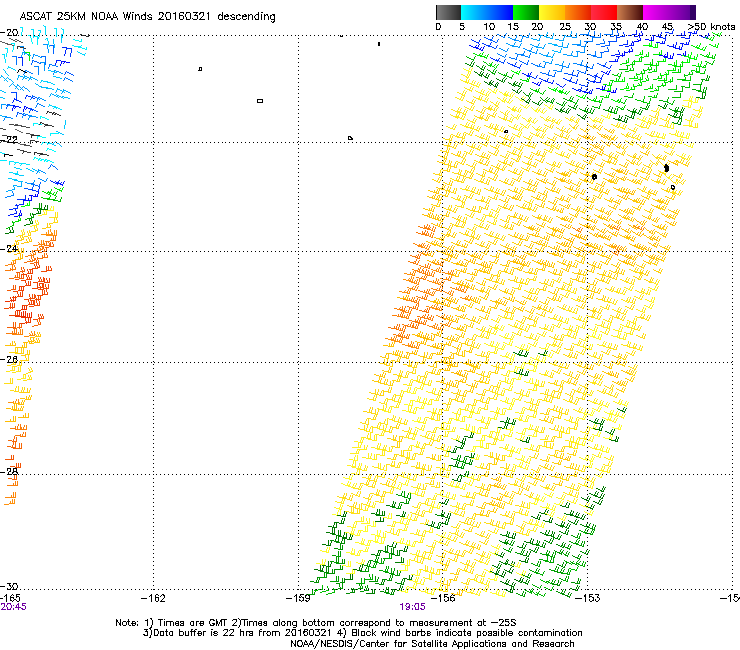This screenshot has width=740, height=650.
Task: Click the purple 19:05 swath time label
Action: click(412, 607)
